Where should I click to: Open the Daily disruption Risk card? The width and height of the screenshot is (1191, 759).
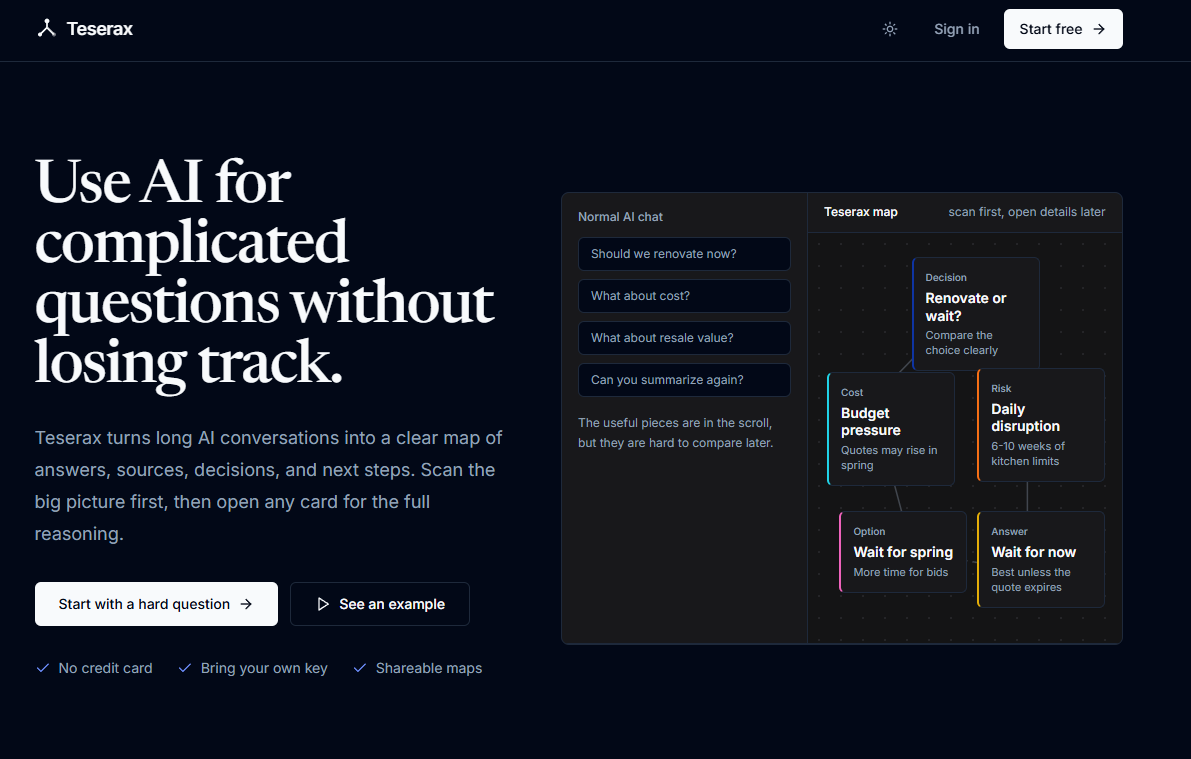(x=1041, y=425)
